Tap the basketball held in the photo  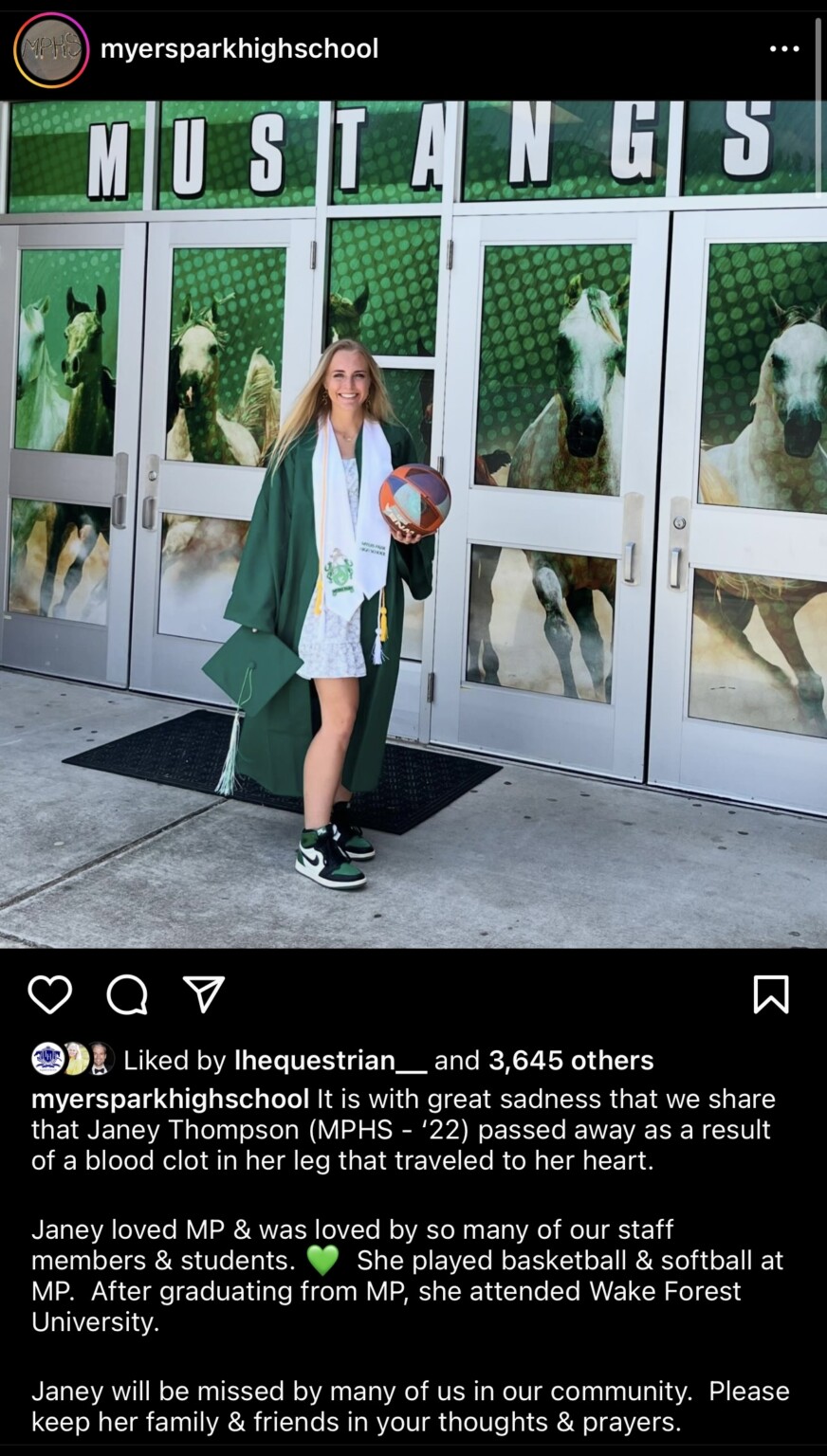pos(414,500)
